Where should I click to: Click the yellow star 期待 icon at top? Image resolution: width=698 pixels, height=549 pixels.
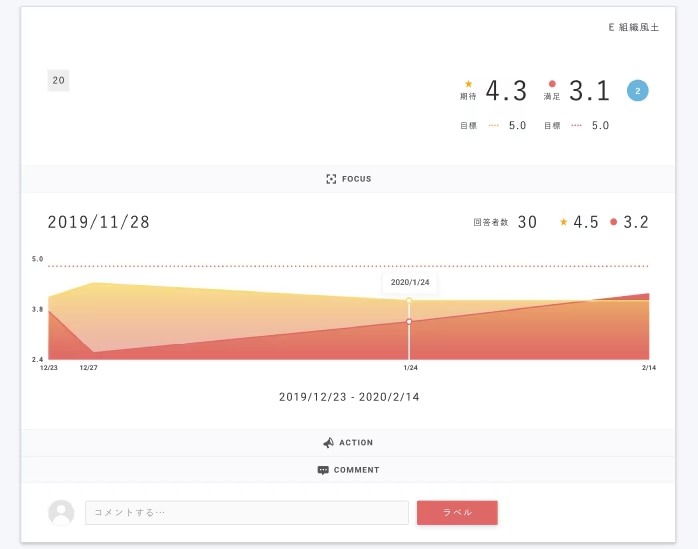[468, 84]
